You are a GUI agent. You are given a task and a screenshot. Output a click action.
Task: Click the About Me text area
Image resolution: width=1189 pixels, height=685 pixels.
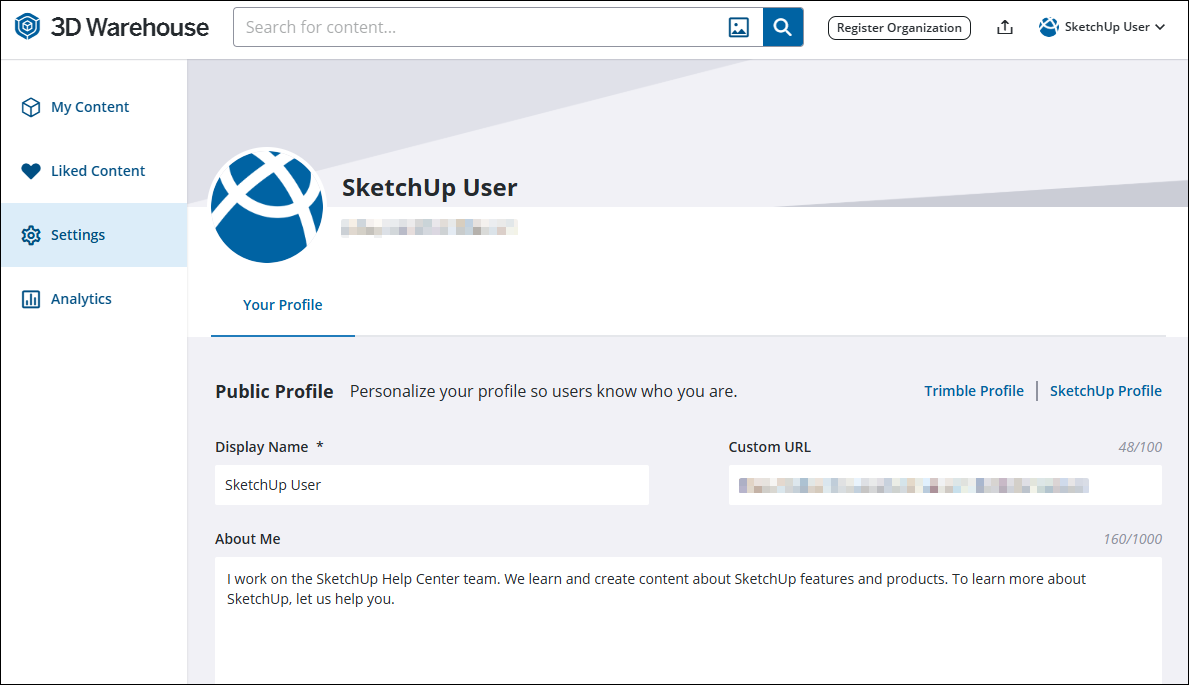(x=689, y=621)
